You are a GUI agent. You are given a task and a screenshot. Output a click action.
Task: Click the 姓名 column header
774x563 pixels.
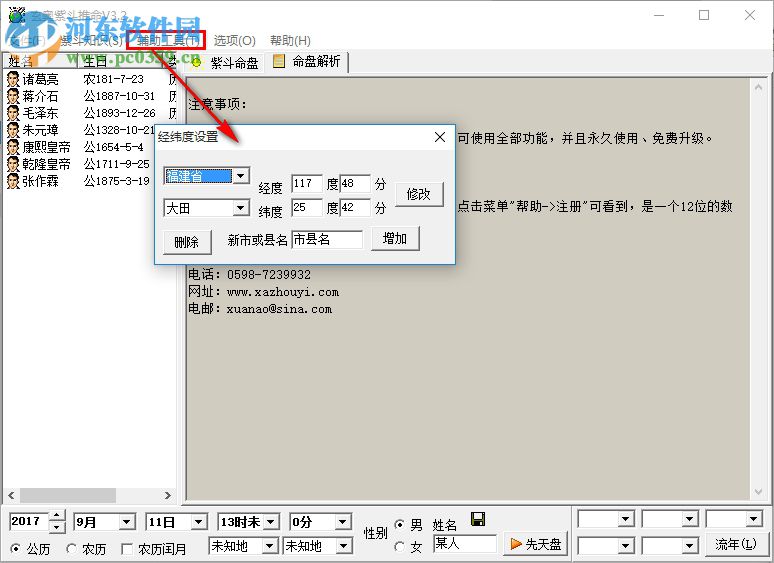coord(39,61)
